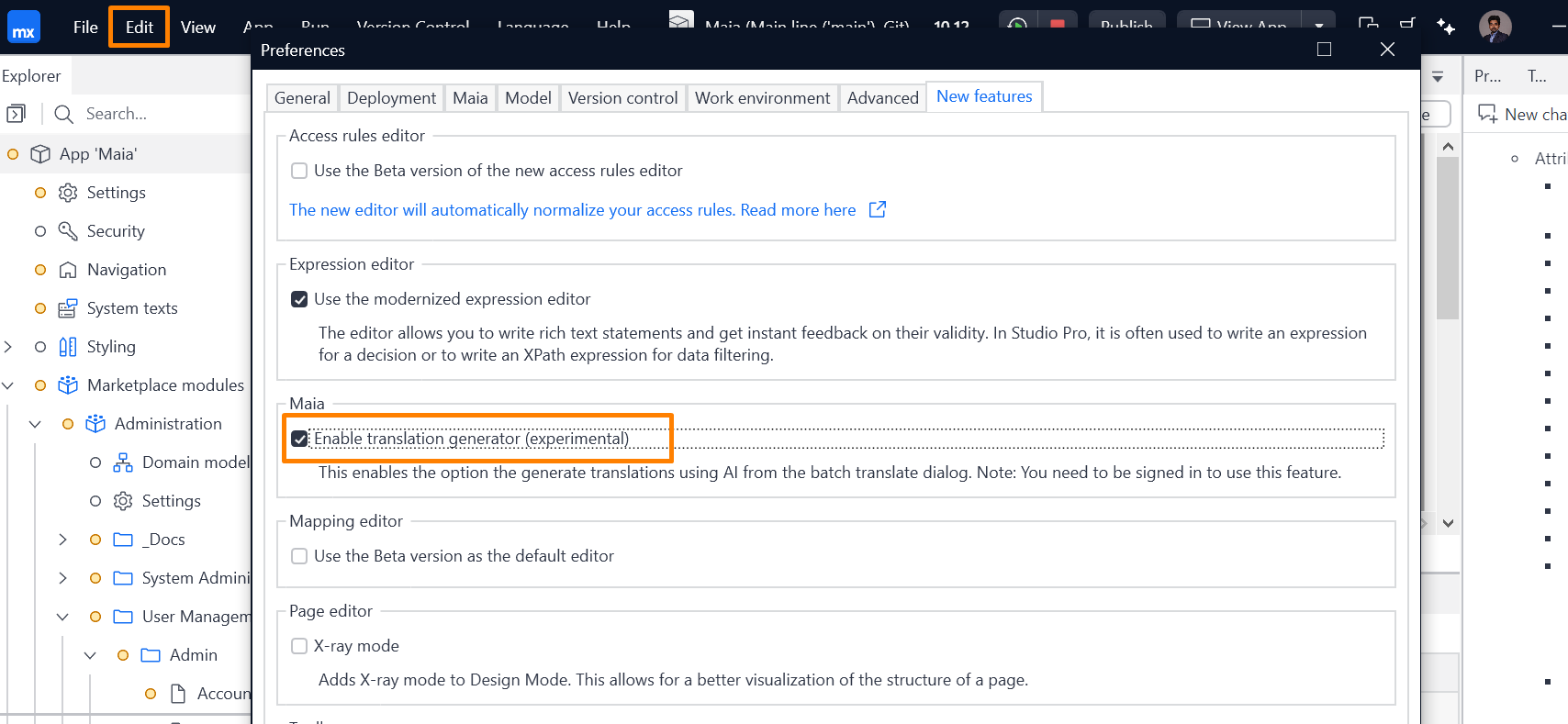Maximize the Preferences dialog
This screenshot has height=724, width=1568.
point(1324,50)
